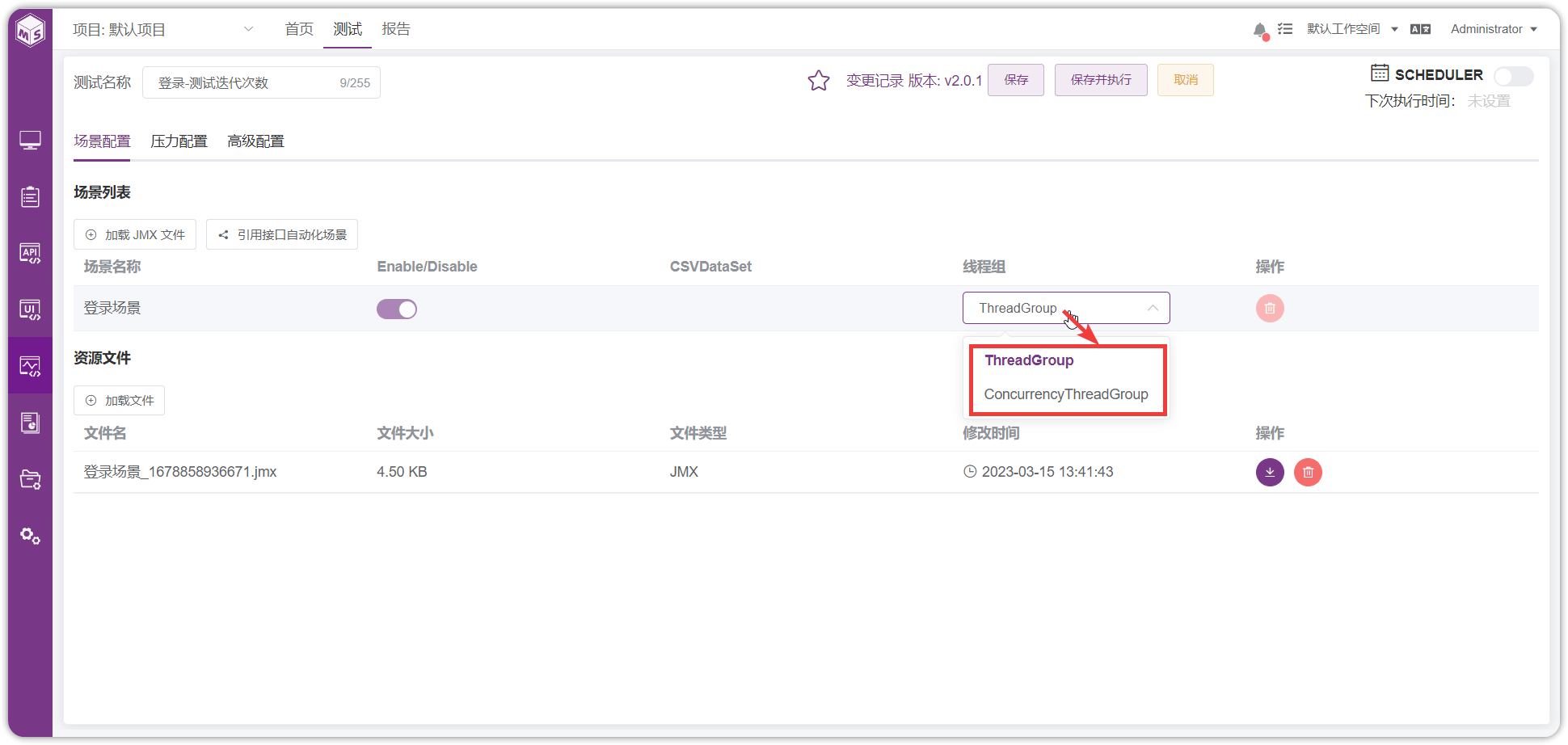The height and width of the screenshot is (745, 1568).
Task: Open workbench monitor icon in sidebar
Action: click(x=30, y=141)
